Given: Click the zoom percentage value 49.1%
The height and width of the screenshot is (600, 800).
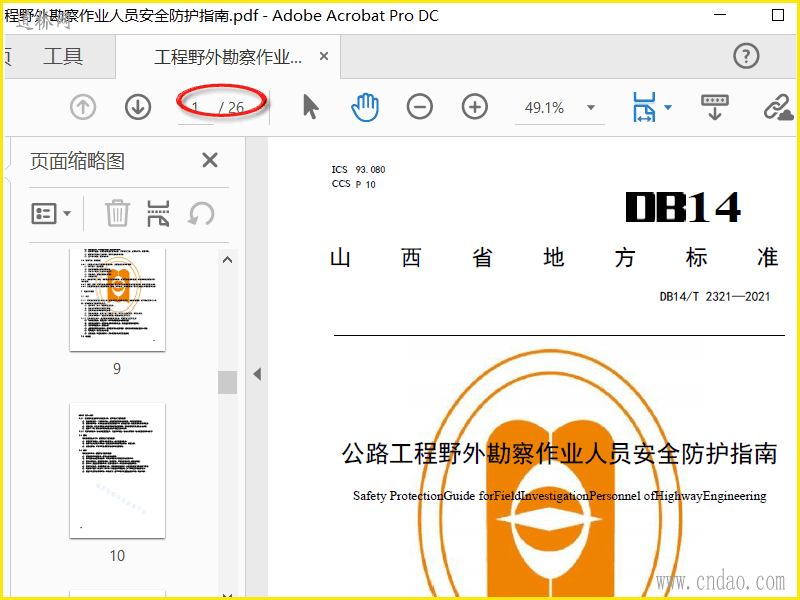Looking at the screenshot, I should (544, 108).
